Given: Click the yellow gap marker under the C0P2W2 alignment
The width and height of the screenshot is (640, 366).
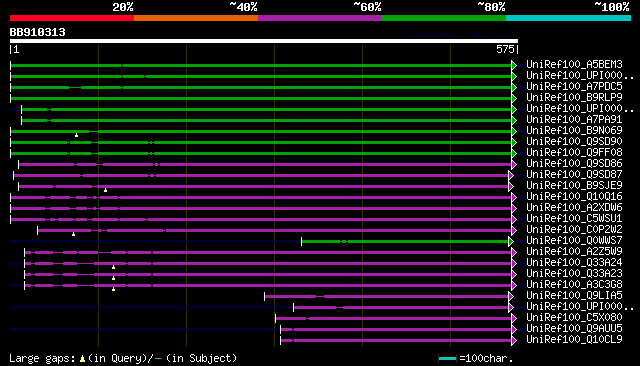Looking at the screenshot, I should (x=73, y=234).
